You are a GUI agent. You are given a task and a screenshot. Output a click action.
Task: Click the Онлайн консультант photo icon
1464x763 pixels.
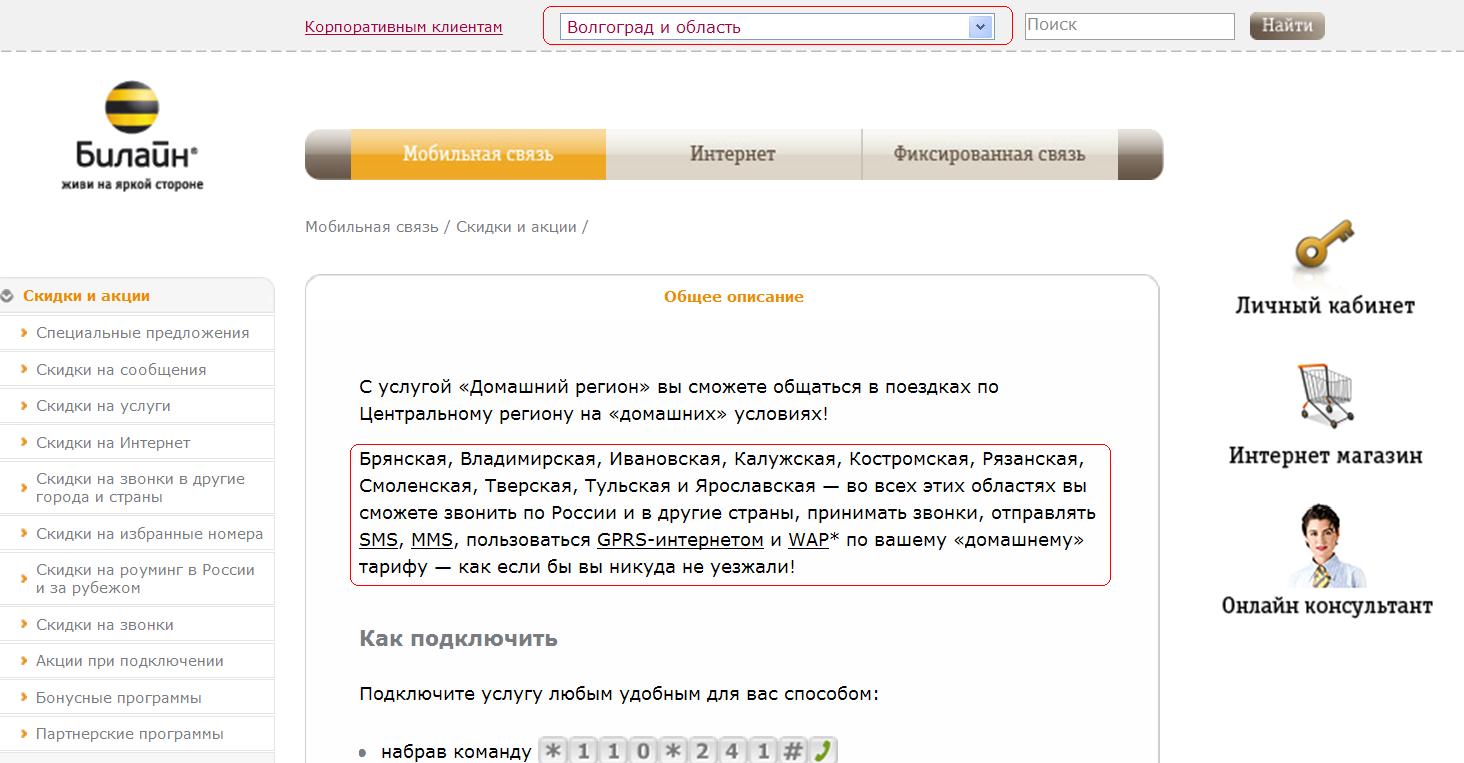[x=1326, y=547]
